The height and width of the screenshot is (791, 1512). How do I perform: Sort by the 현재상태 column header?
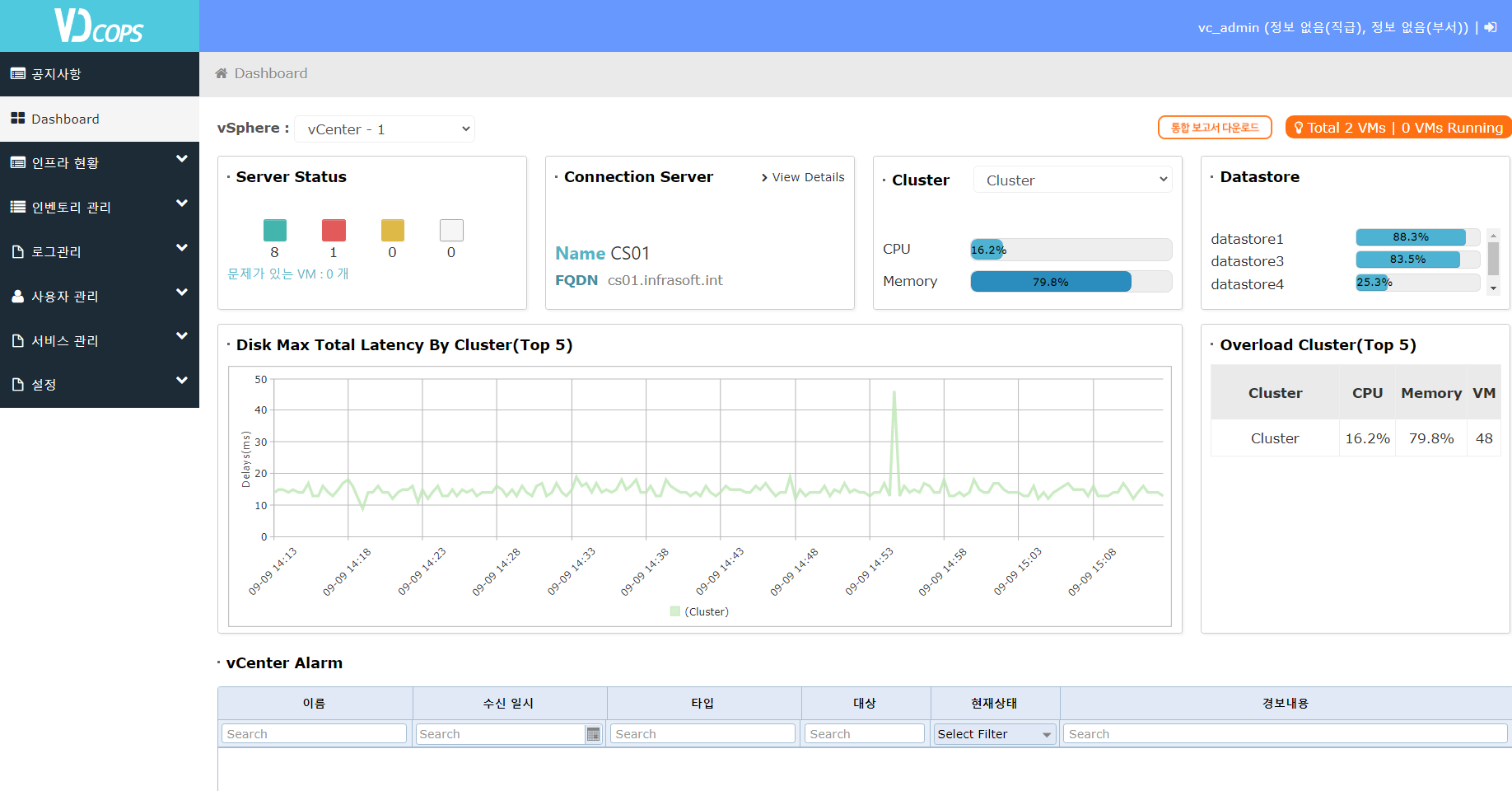(x=995, y=704)
